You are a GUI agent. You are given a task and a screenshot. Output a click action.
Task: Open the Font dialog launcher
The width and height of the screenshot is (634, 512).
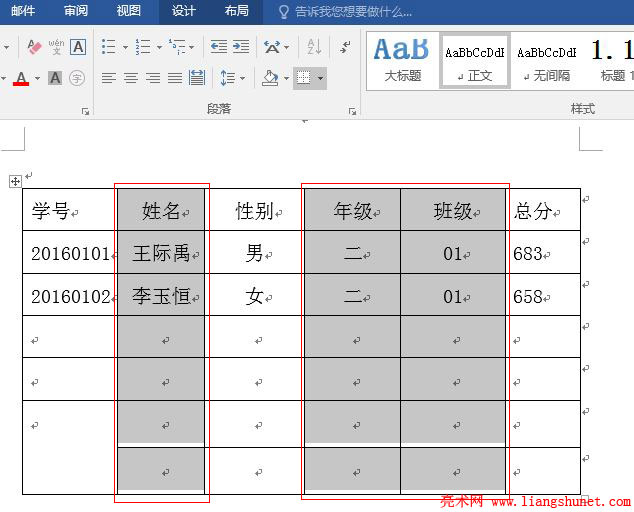click(85, 111)
